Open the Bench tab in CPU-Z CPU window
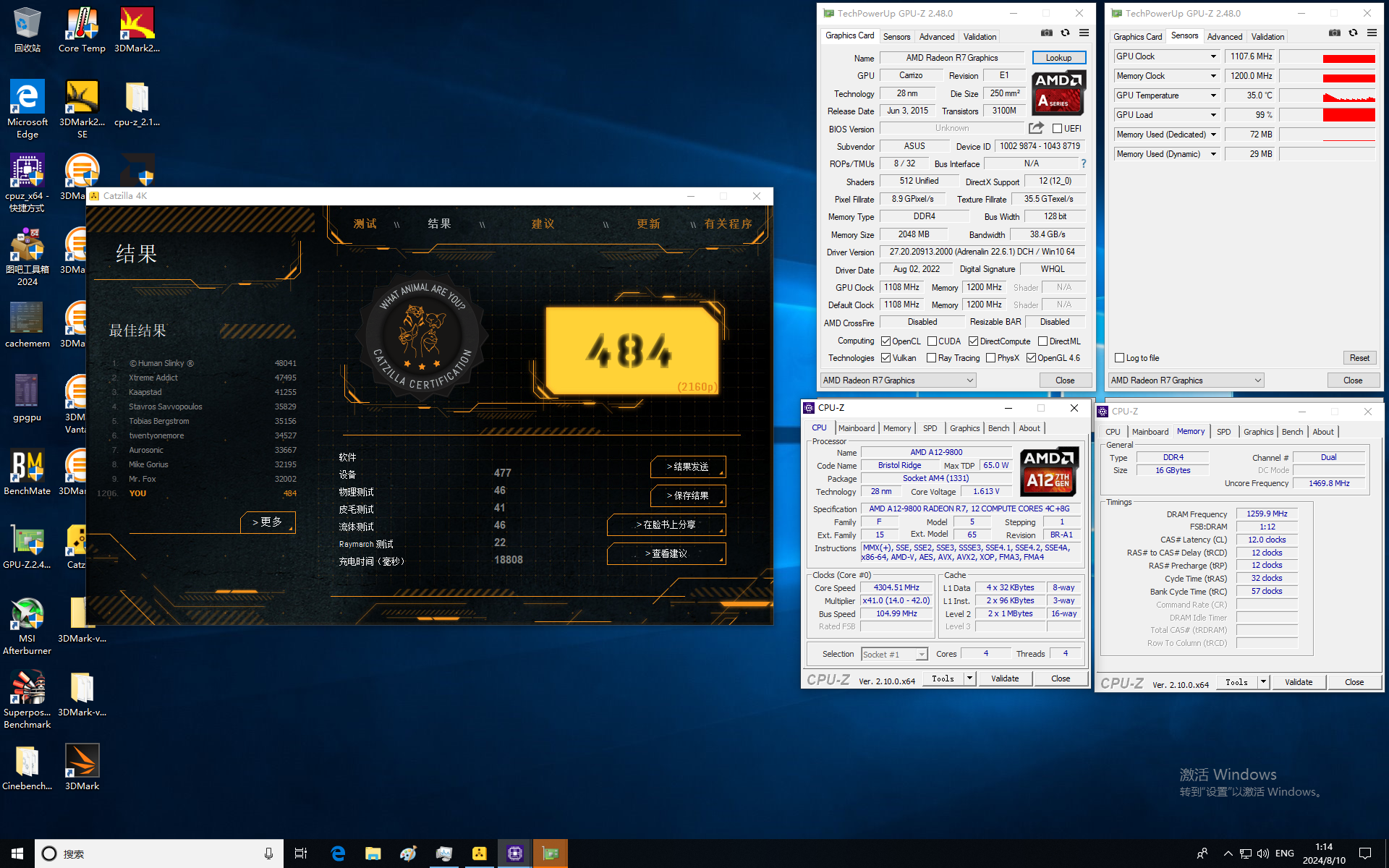 998,428
